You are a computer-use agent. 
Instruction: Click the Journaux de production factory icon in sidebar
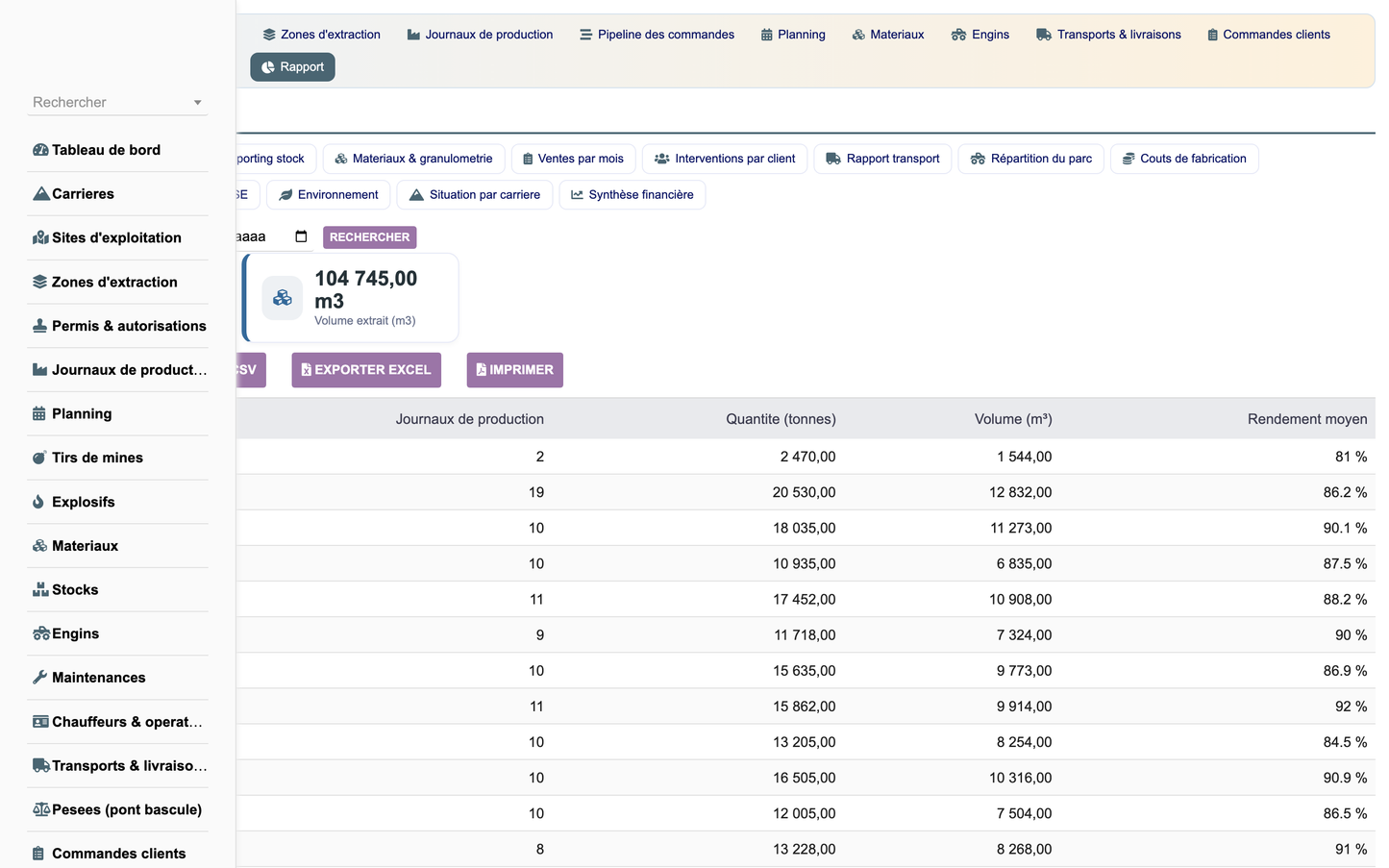pyautogui.click(x=39, y=370)
